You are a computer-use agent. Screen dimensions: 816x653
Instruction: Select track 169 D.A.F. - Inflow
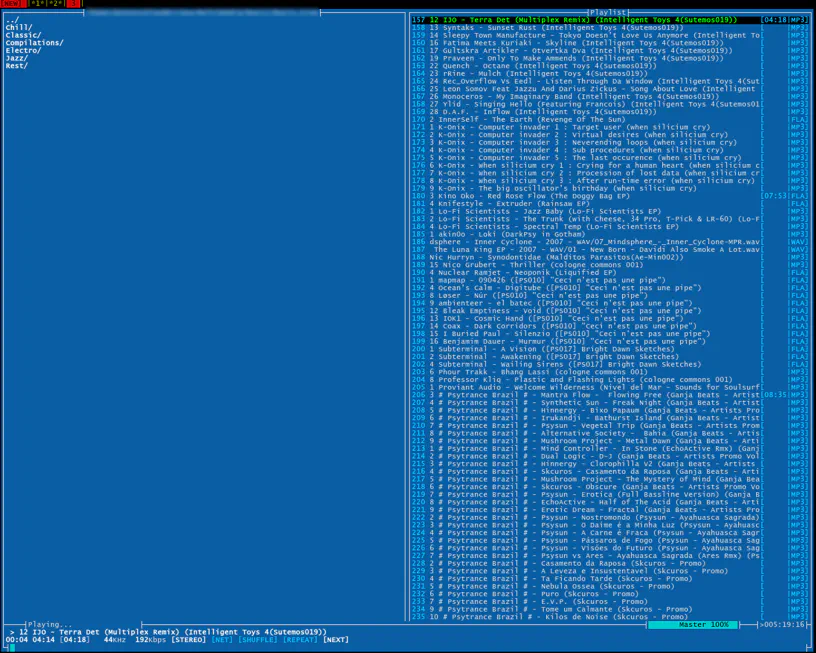(610, 112)
